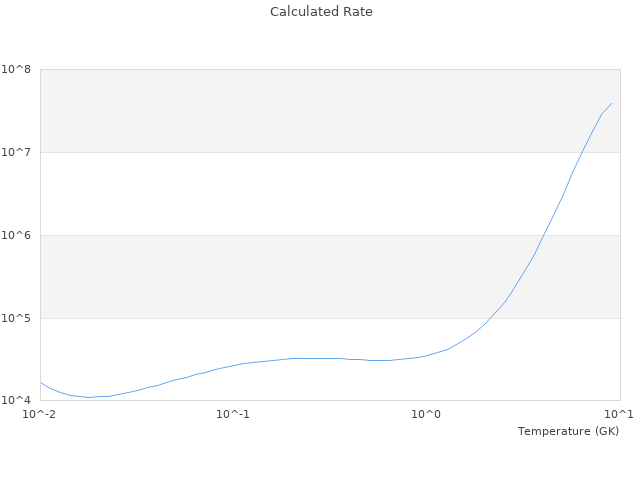Viewport: 640px width, 480px height.
Task: Select the 10^7 y-axis label
Action: [x=16, y=152]
